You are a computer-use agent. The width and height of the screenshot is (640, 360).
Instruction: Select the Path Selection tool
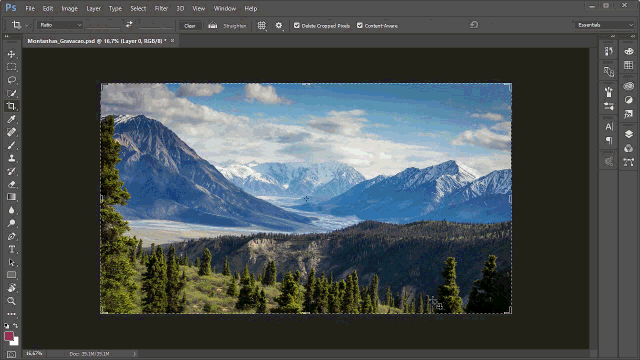(11, 262)
